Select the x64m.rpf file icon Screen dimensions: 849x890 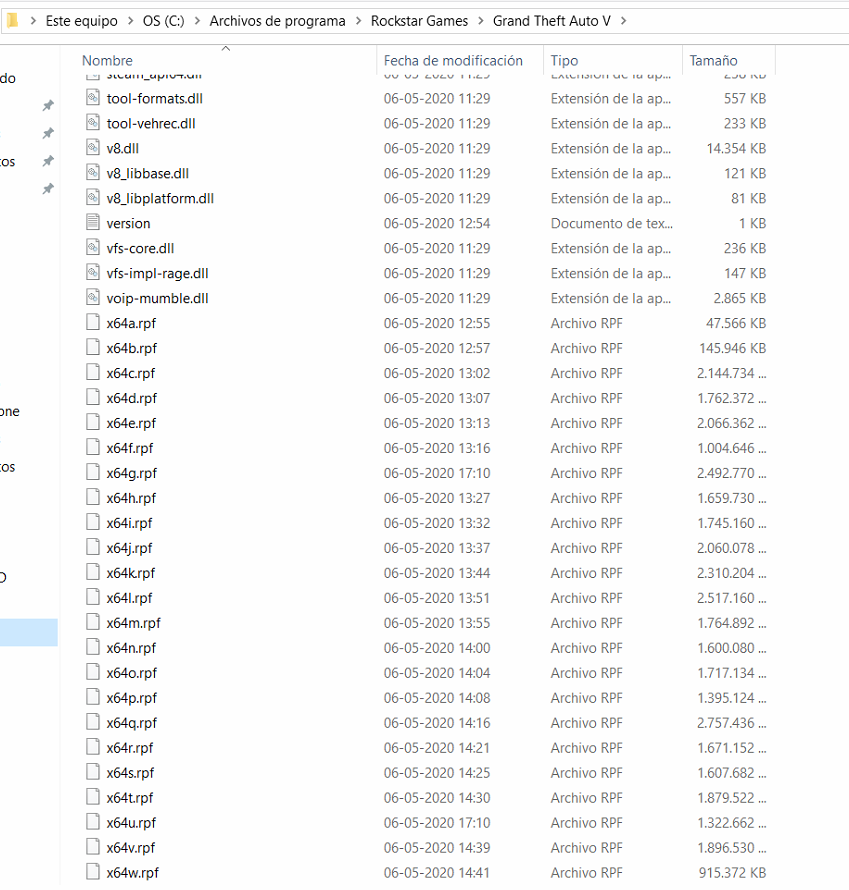coord(93,622)
